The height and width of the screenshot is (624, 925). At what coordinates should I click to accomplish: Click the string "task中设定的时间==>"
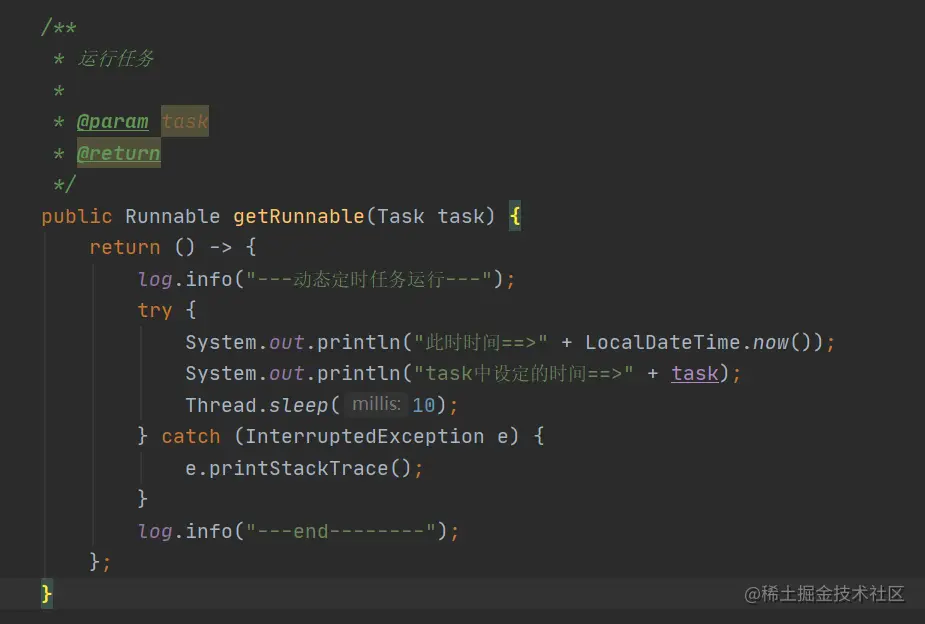[x=523, y=373]
